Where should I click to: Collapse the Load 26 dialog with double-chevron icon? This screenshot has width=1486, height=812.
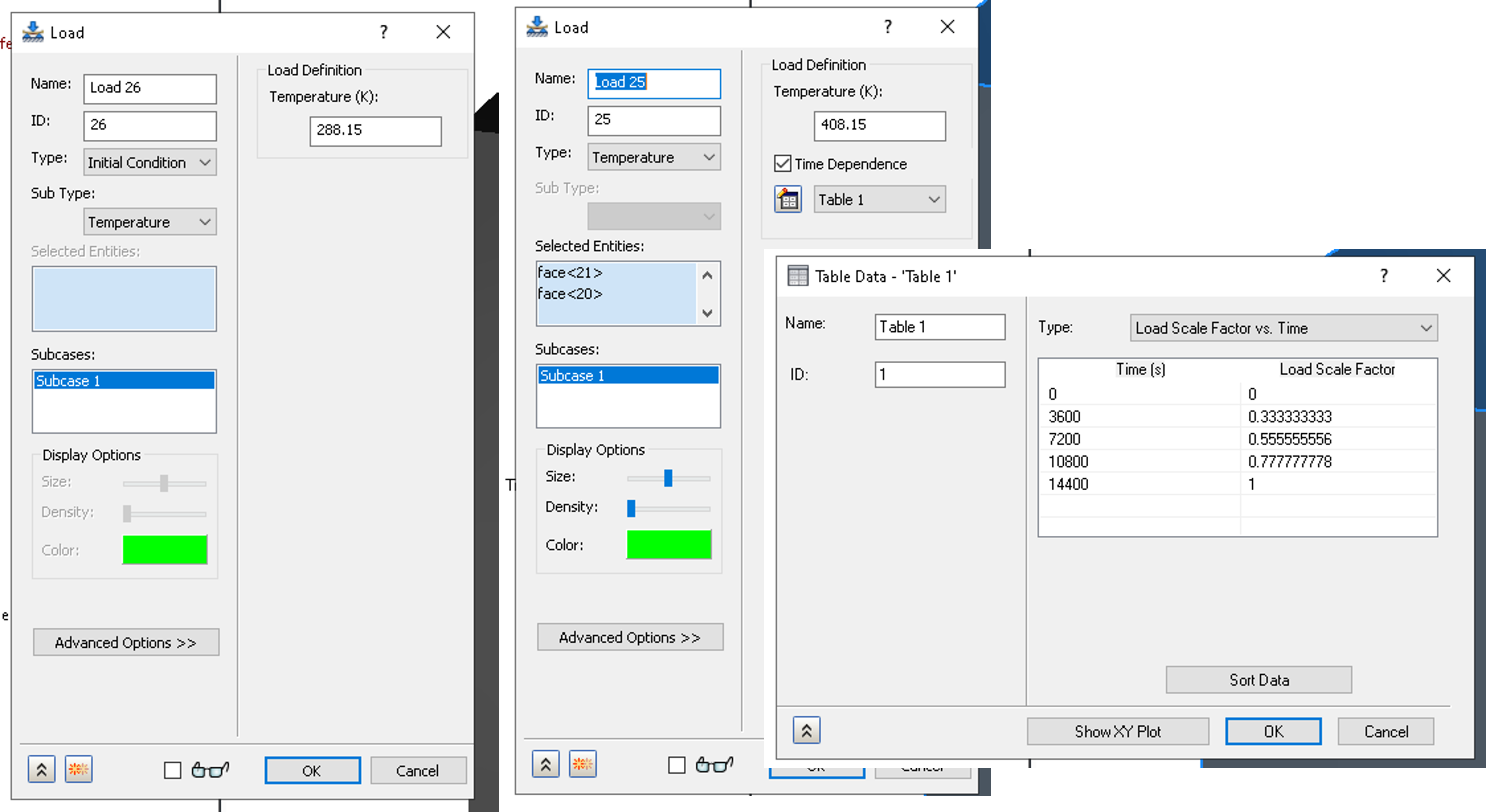click(41, 769)
